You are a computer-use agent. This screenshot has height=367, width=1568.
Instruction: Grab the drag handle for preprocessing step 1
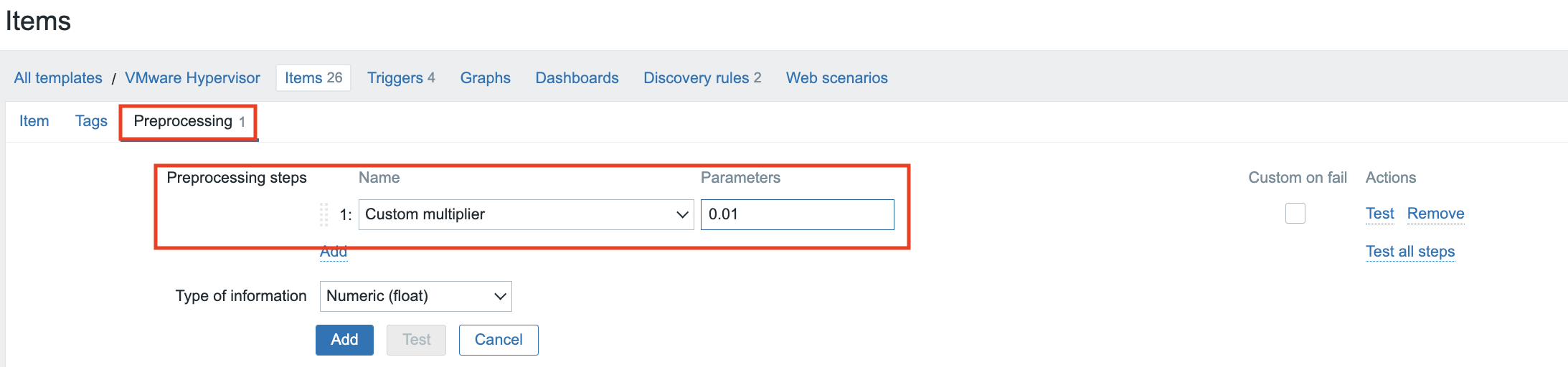pos(324,214)
